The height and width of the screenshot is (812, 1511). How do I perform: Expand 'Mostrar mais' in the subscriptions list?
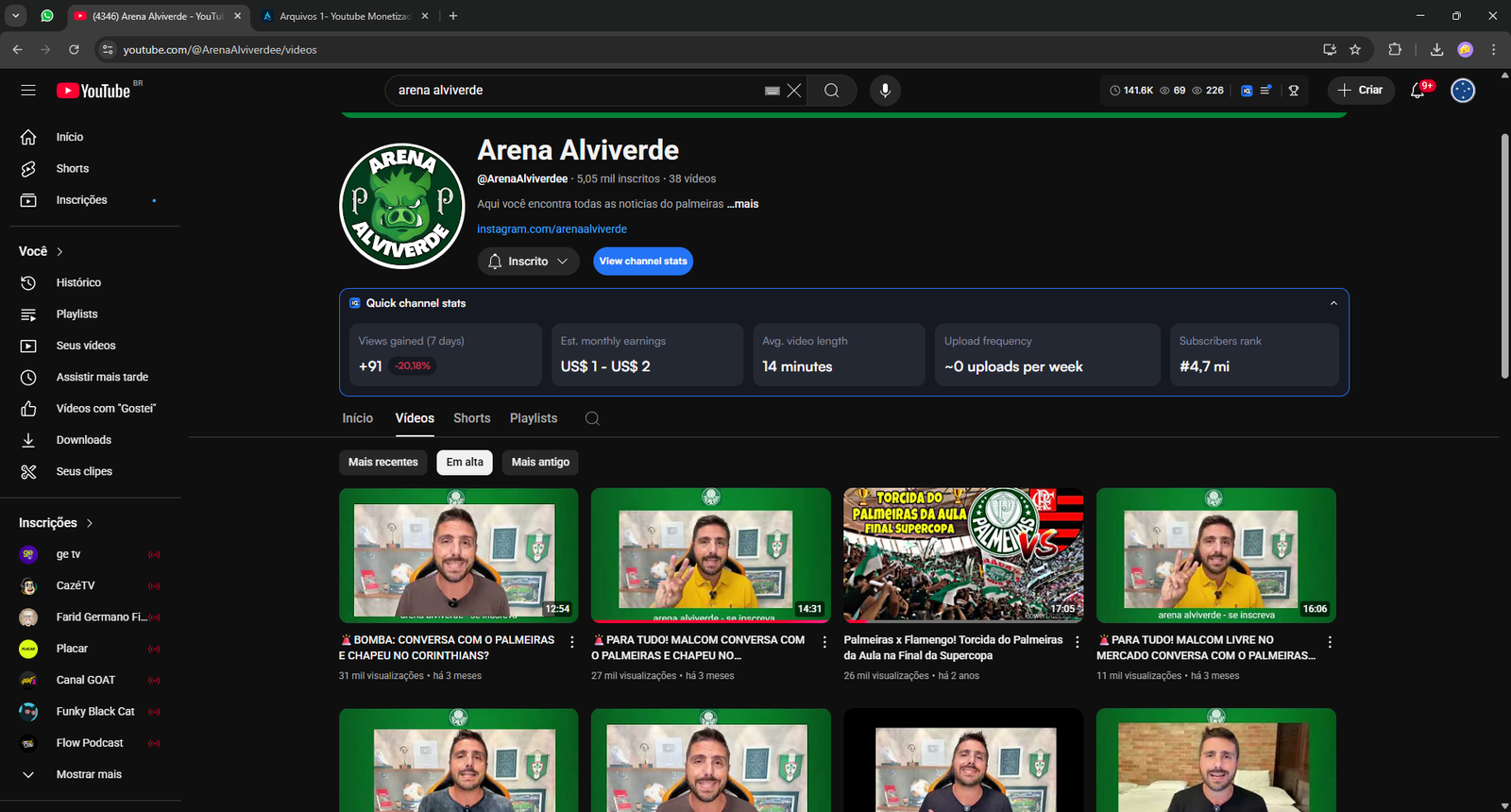pos(88,774)
